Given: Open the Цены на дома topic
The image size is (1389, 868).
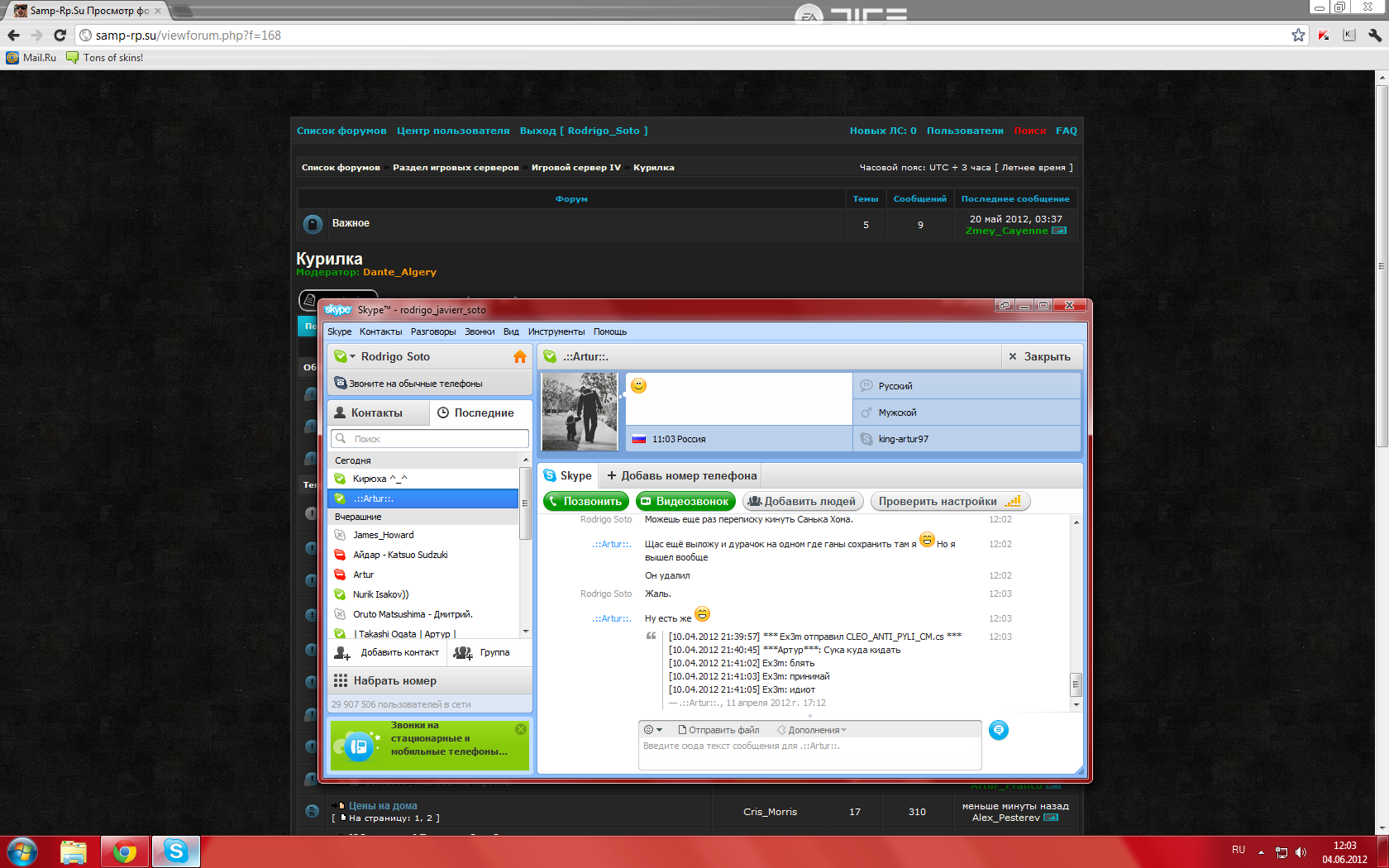Looking at the screenshot, I should (383, 806).
